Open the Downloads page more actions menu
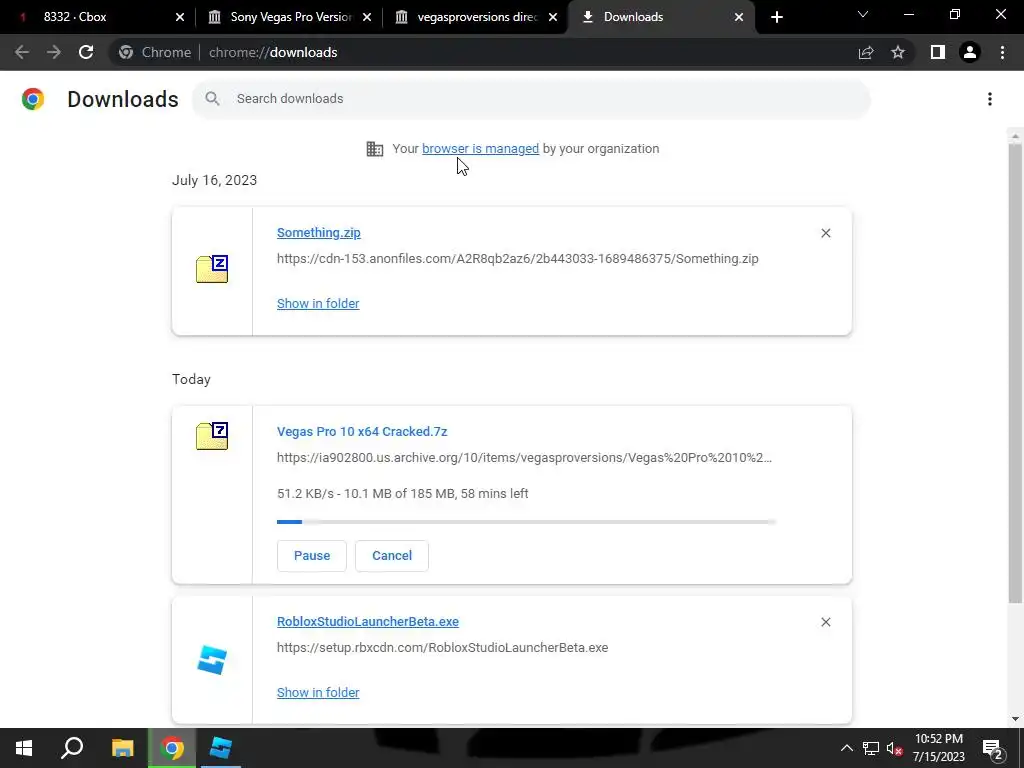The width and height of the screenshot is (1024, 768). [990, 99]
